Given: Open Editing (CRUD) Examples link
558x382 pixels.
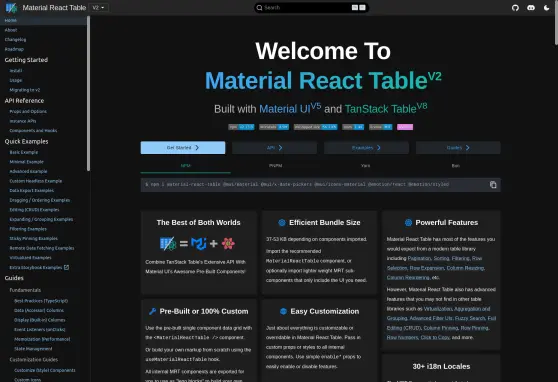Looking at the screenshot, I should click(x=34, y=210).
